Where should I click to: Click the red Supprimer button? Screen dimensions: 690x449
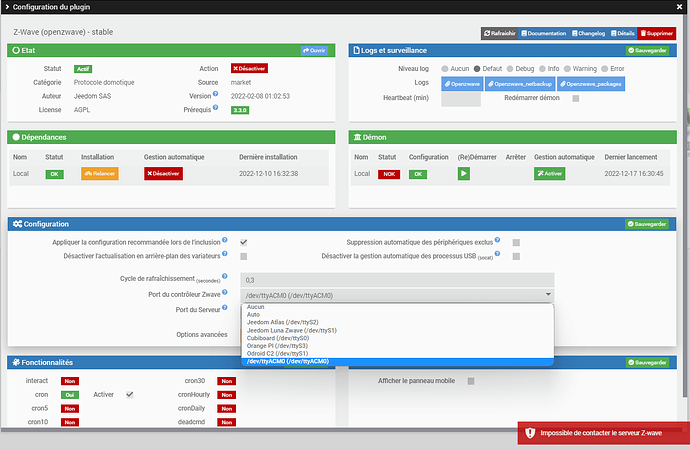click(x=657, y=33)
